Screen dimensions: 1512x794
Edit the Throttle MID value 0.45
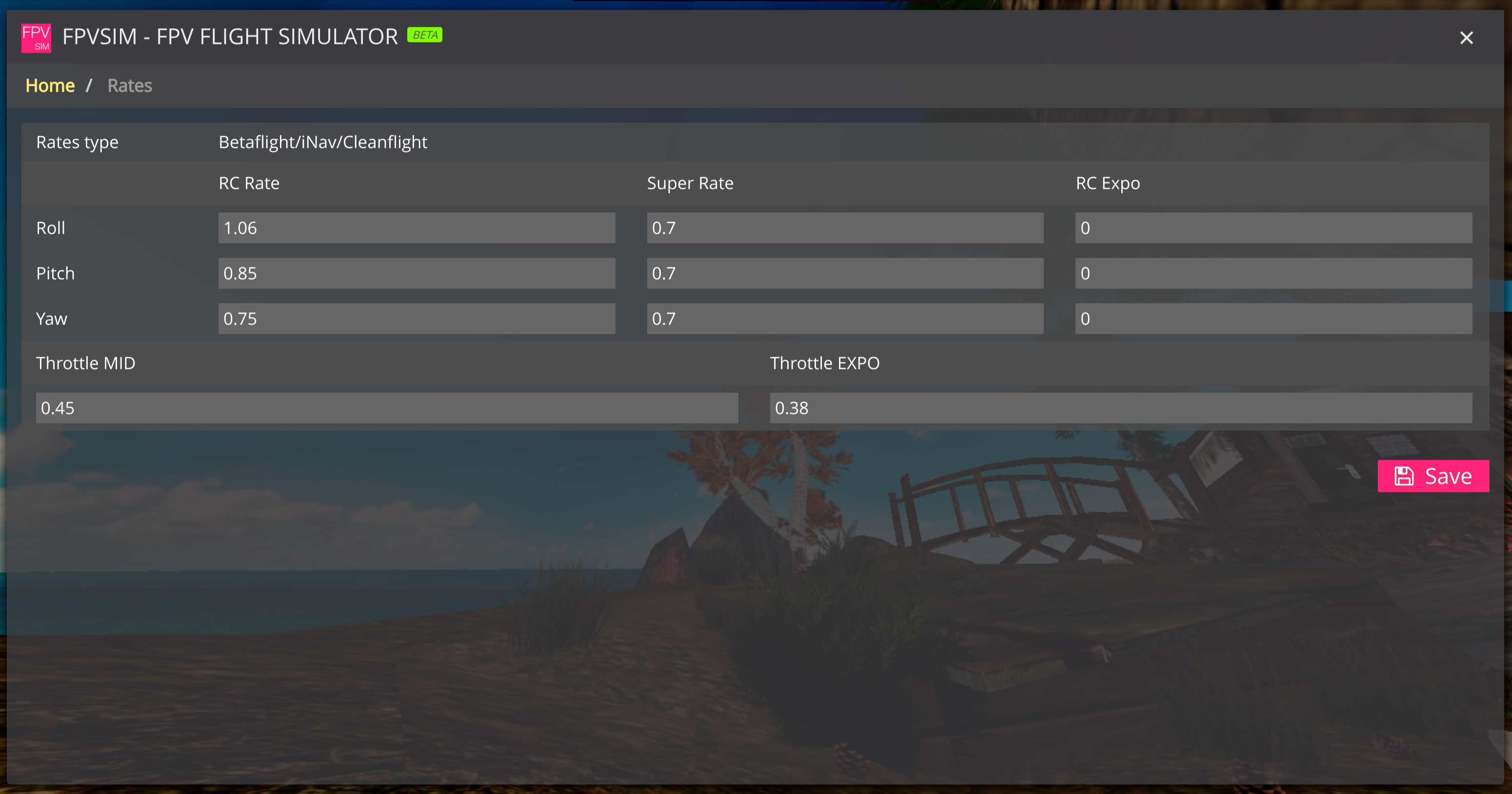[x=386, y=407]
